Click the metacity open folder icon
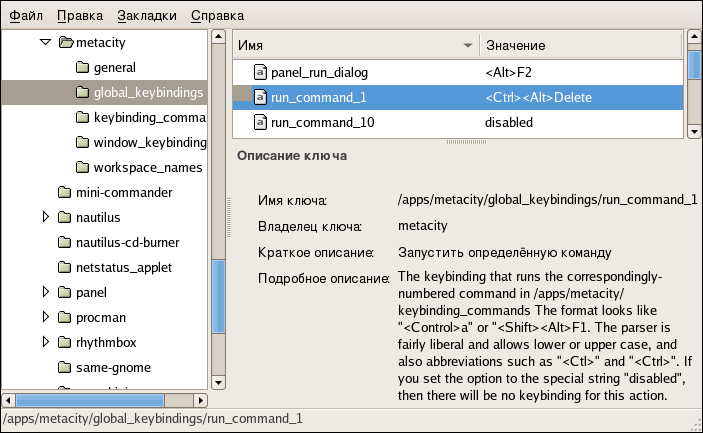Screen dimensions: 703x433 66,43
